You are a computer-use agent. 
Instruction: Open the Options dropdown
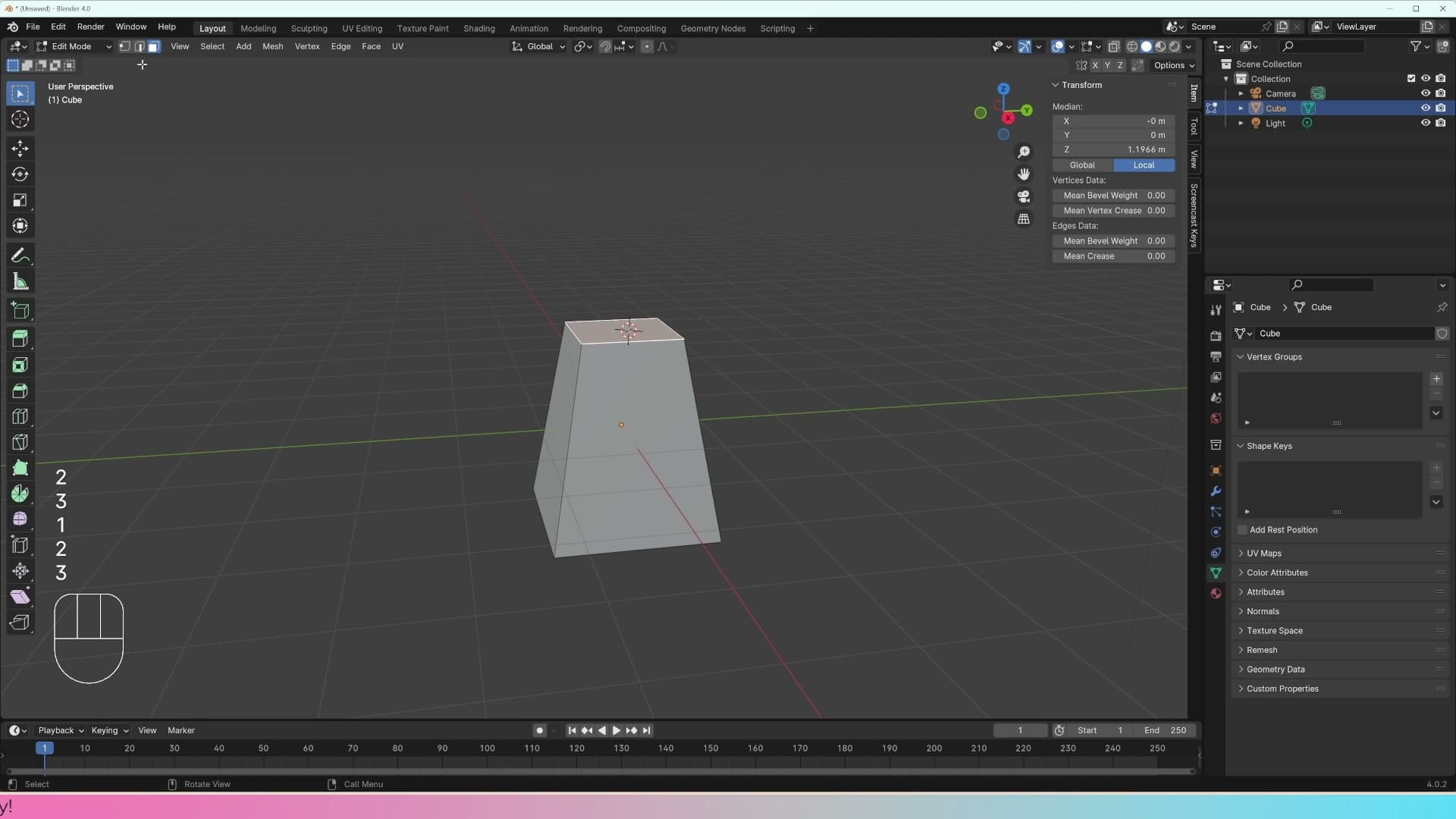1174,65
